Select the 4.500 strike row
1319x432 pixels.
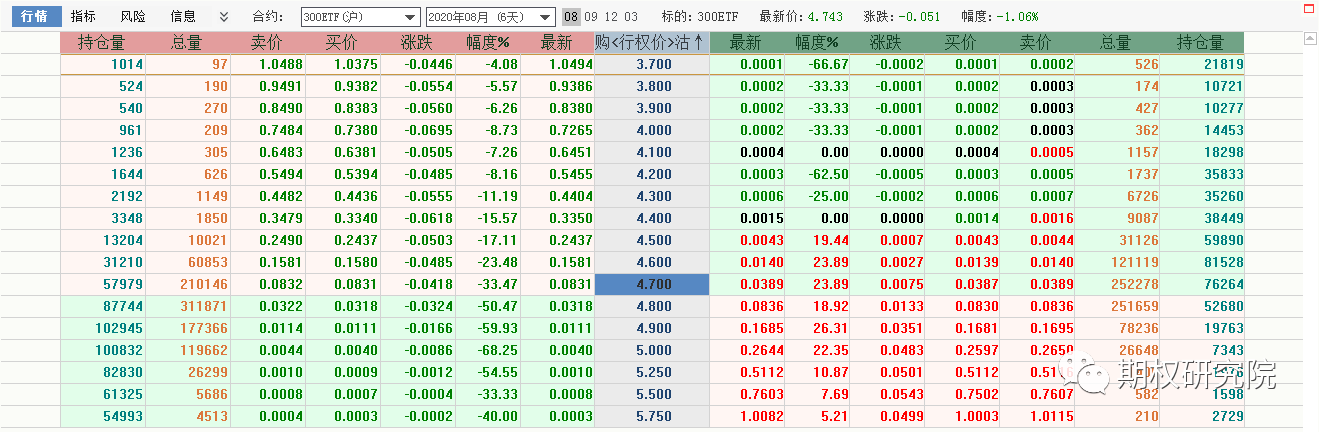click(654, 240)
